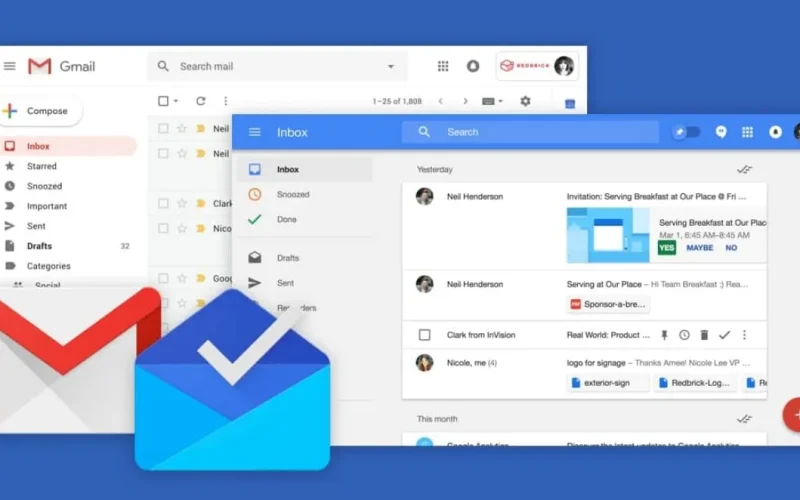Open the Inbox app hamburger menu
This screenshot has height=500, width=800.
(255, 132)
